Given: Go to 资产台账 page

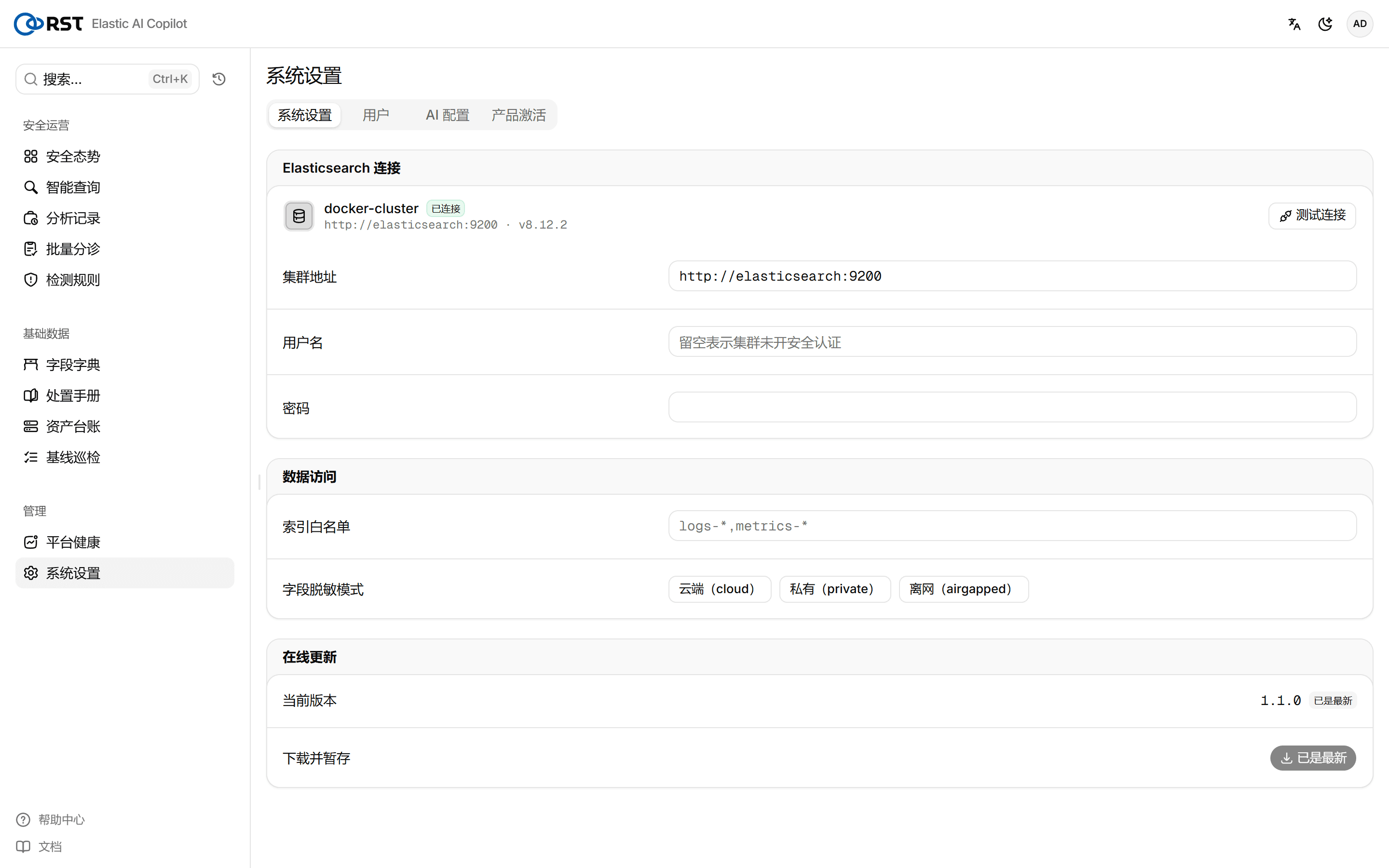Looking at the screenshot, I should pos(124,426).
